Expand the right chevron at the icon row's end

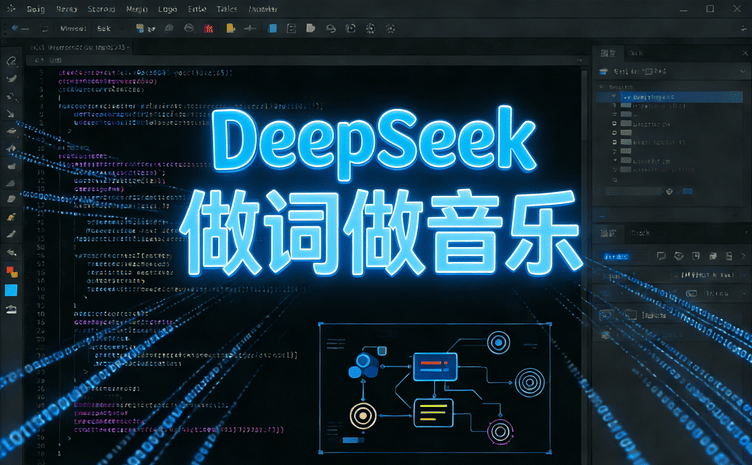[x=744, y=256]
